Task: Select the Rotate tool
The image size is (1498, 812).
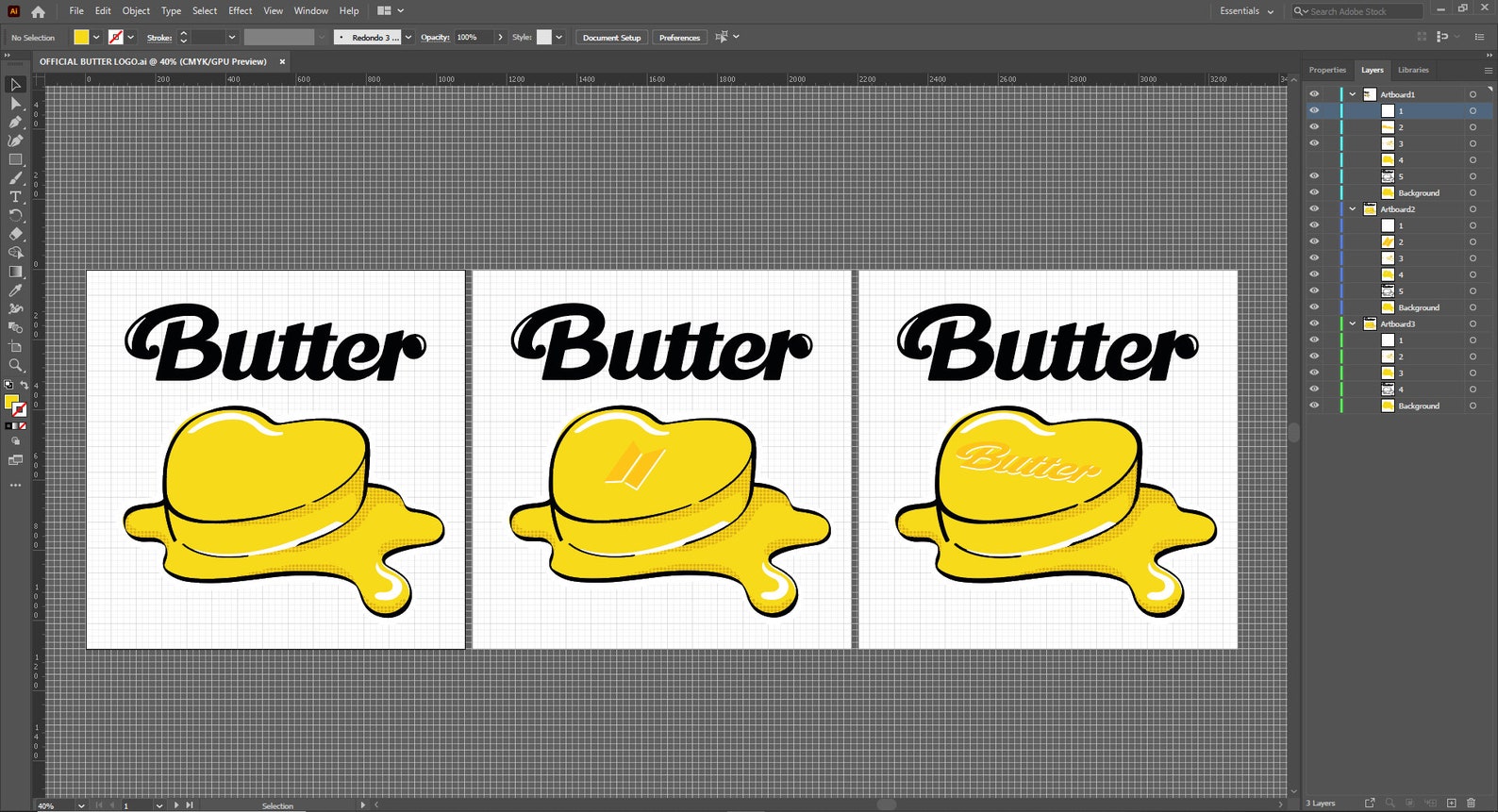Action: point(15,215)
